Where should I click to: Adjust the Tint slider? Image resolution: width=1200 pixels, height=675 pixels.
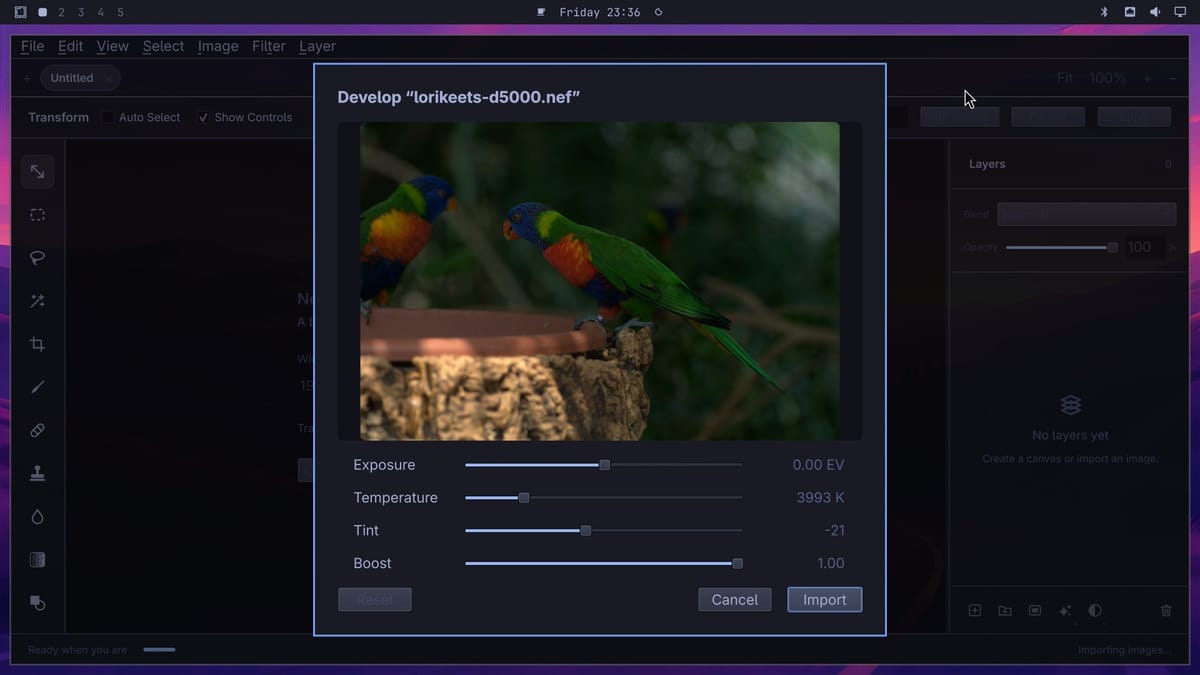(x=604, y=531)
